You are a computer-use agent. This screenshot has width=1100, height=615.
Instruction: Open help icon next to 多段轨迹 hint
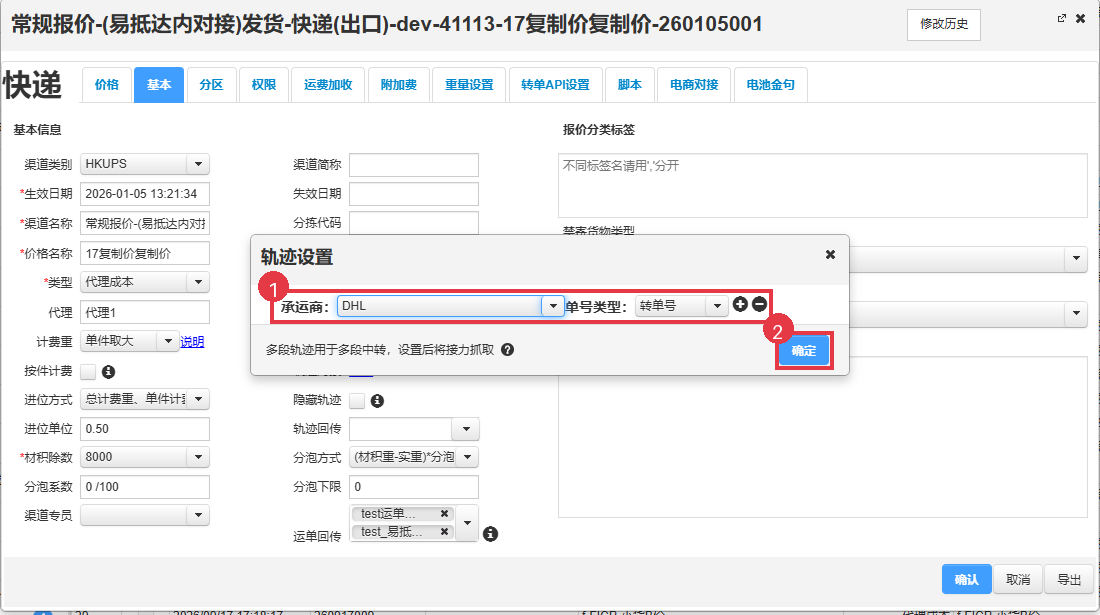point(507,349)
